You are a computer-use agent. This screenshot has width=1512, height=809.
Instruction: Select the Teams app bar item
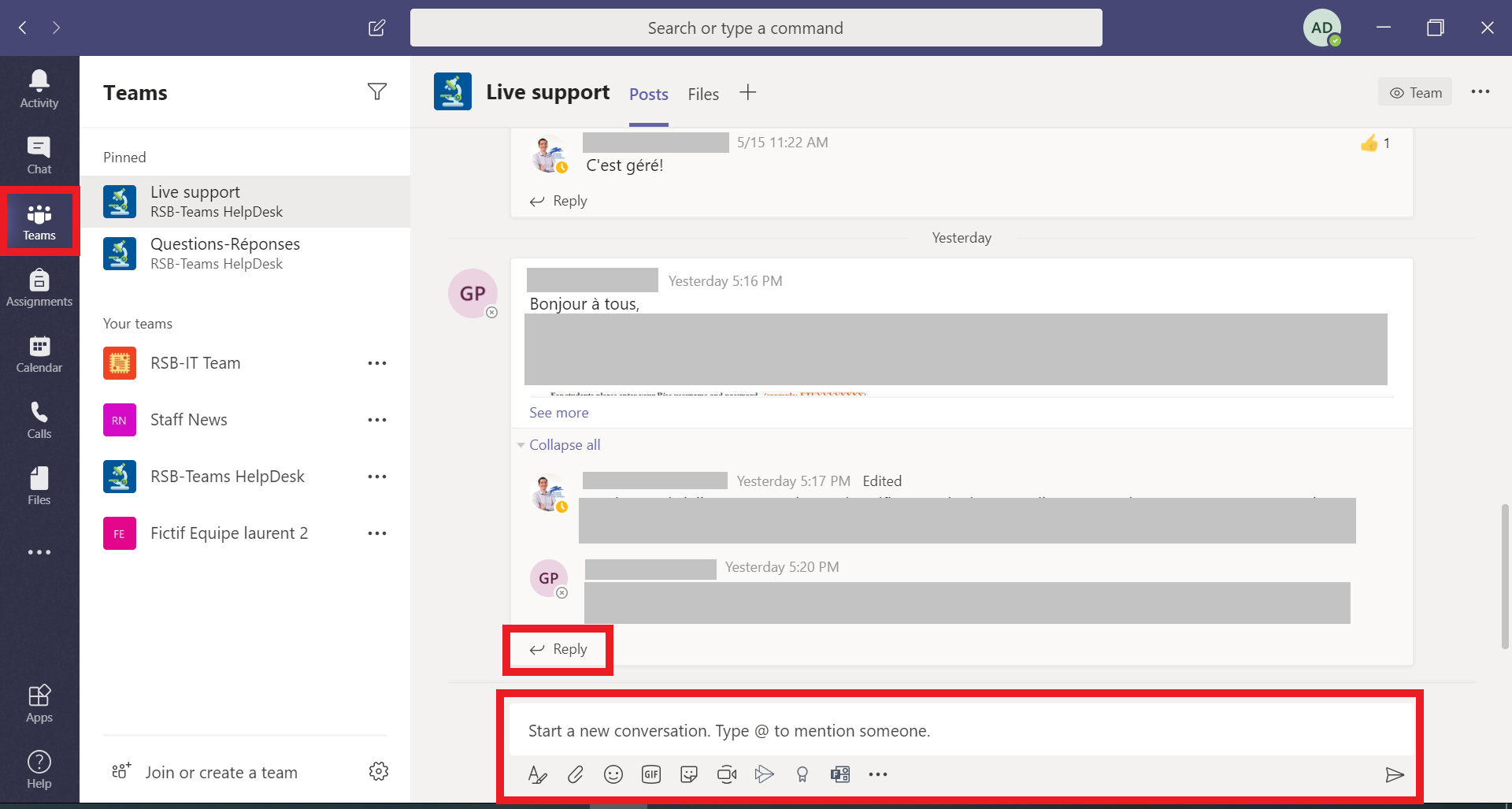point(39,221)
